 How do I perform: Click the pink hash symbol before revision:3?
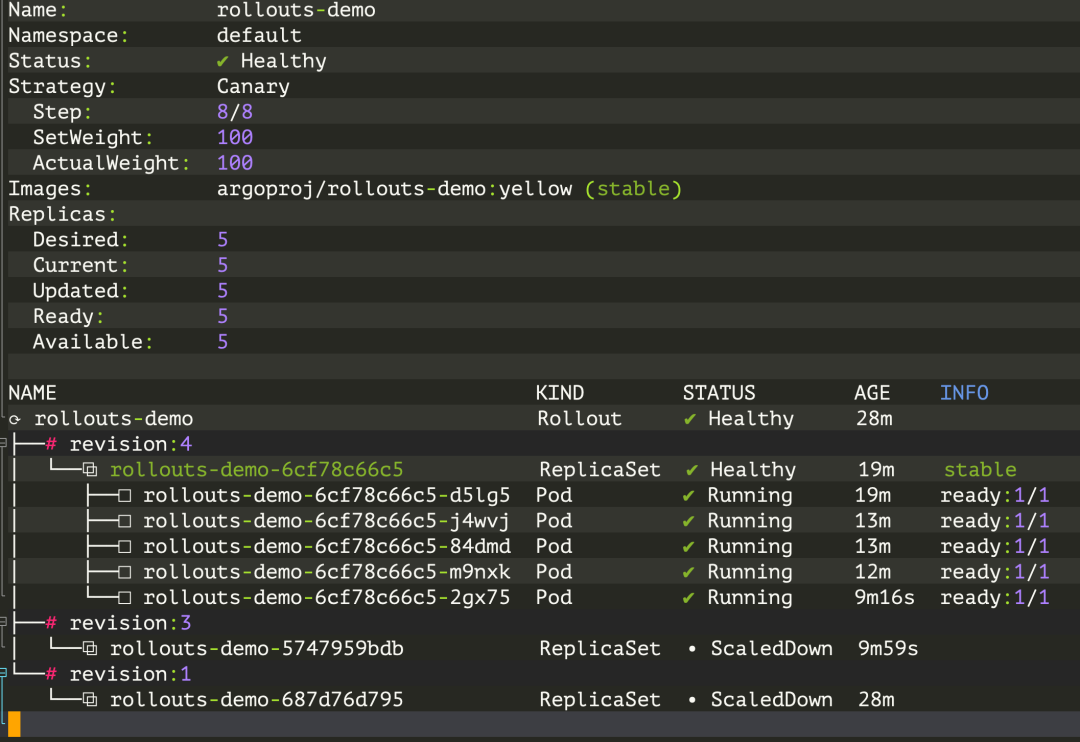(x=51, y=623)
